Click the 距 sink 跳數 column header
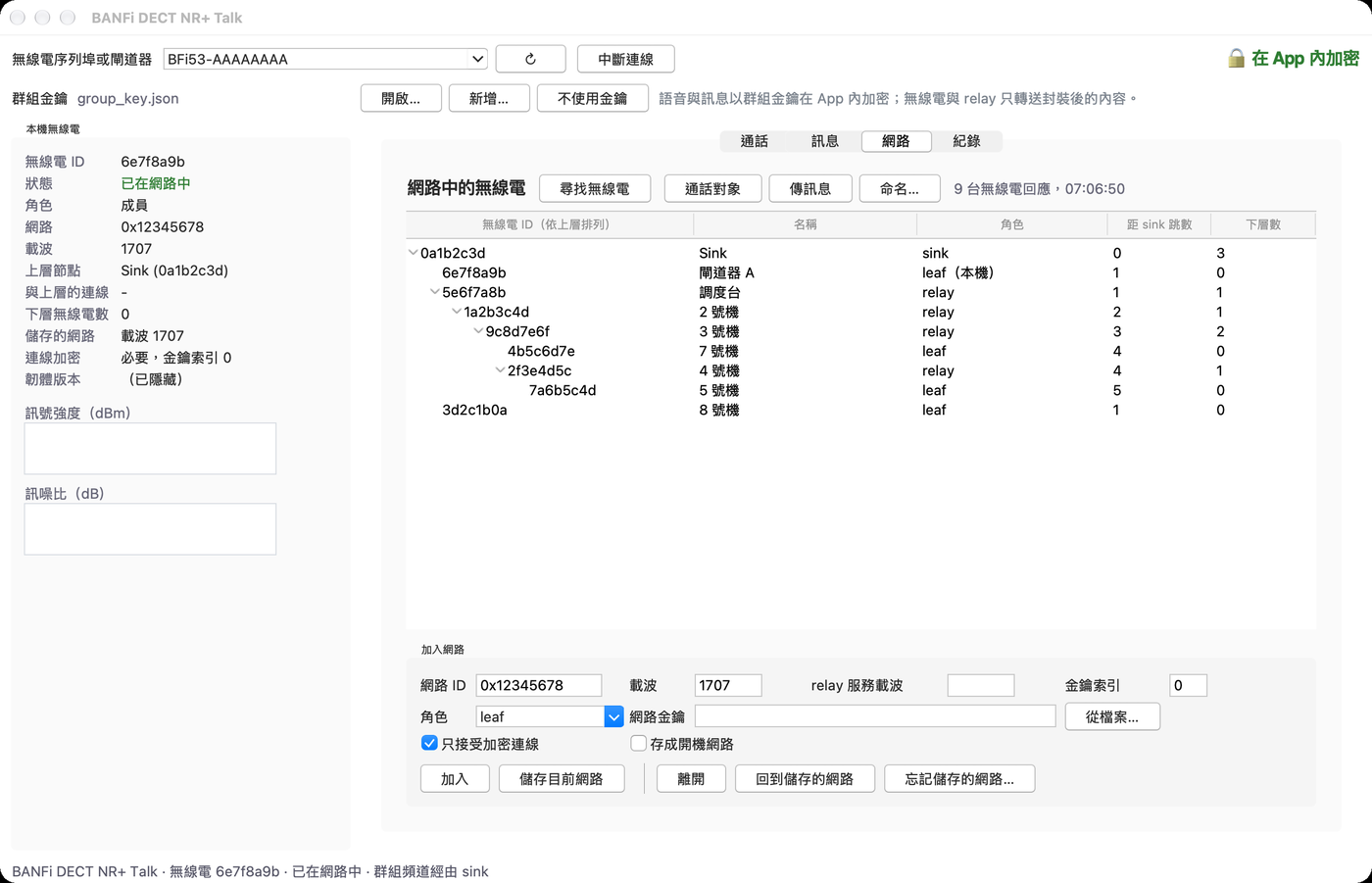 coord(1159,224)
